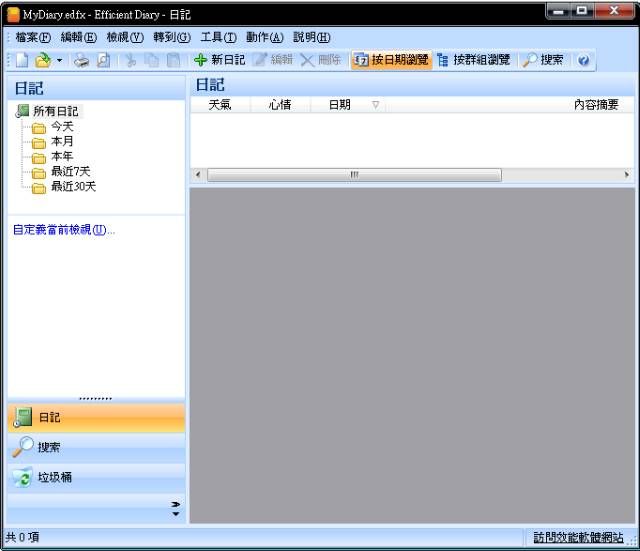Click 新日記 to add a diary entry
This screenshot has width=640, height=551.
219,60
